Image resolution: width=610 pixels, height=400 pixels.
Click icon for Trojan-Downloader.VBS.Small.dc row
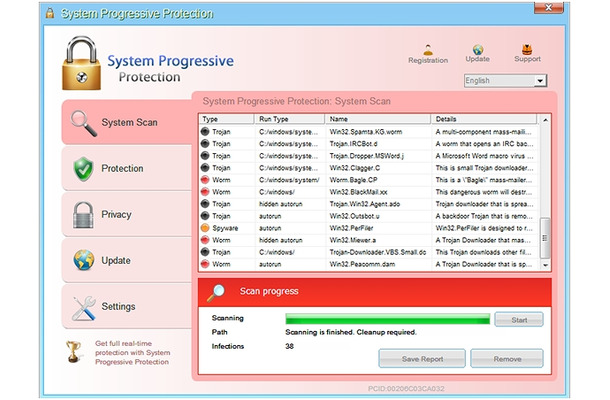coord(205,252)
